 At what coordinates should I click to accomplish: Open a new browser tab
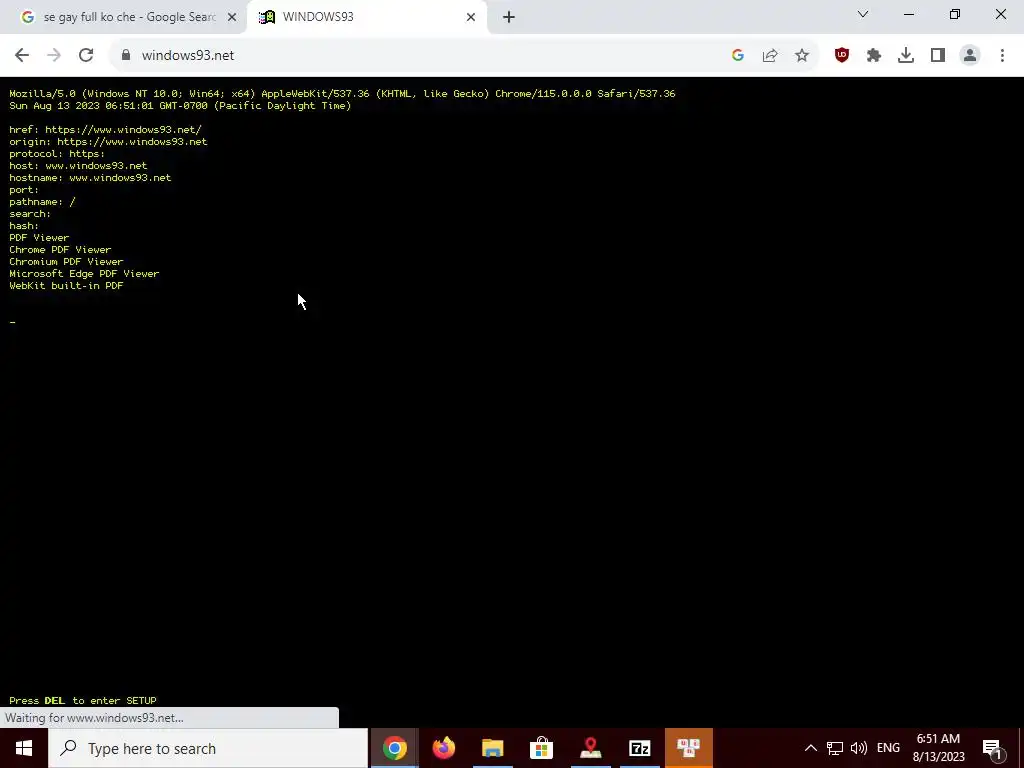[x=509, y=17]
